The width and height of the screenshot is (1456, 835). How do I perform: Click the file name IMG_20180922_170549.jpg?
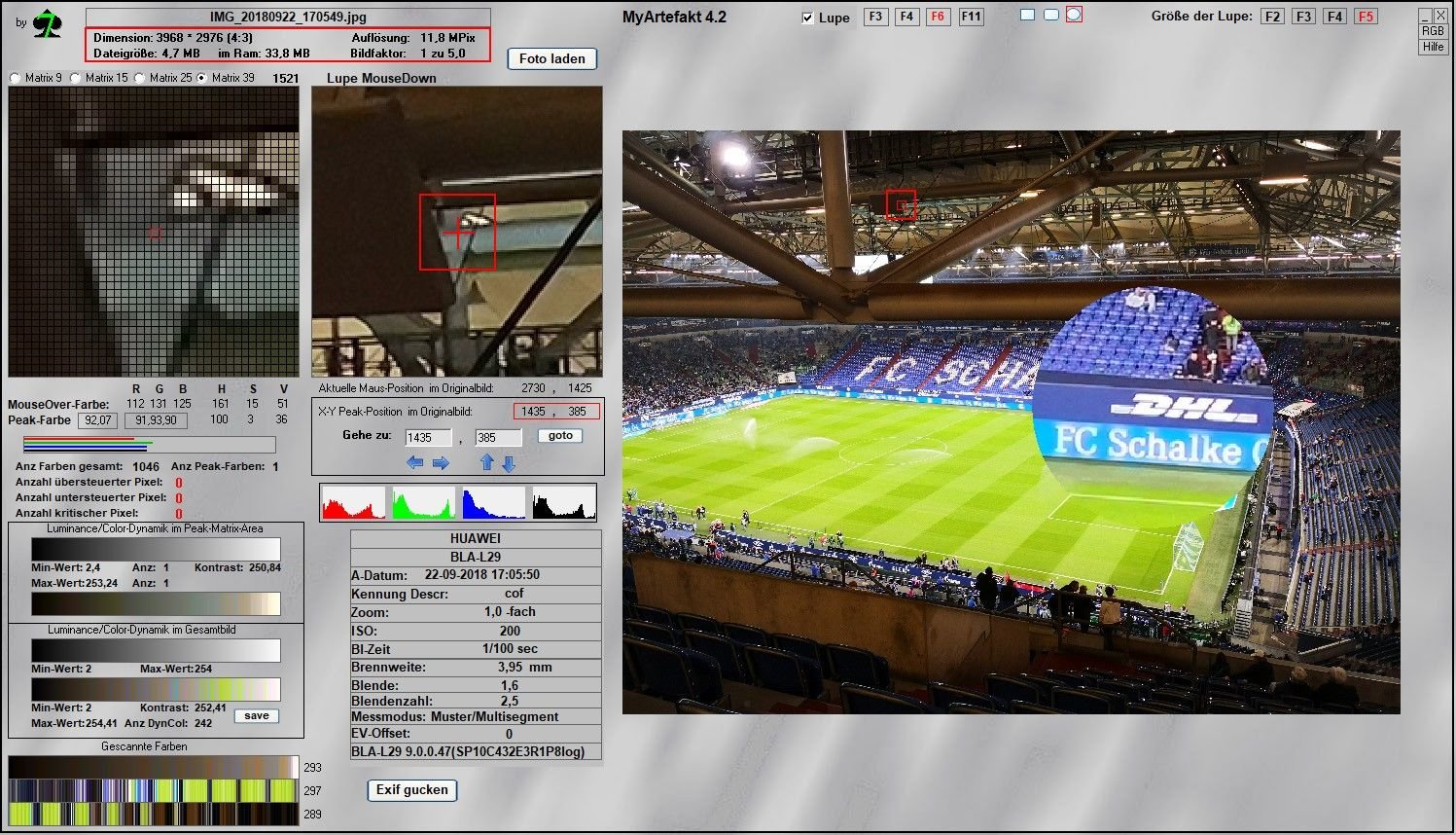point(288,18)
